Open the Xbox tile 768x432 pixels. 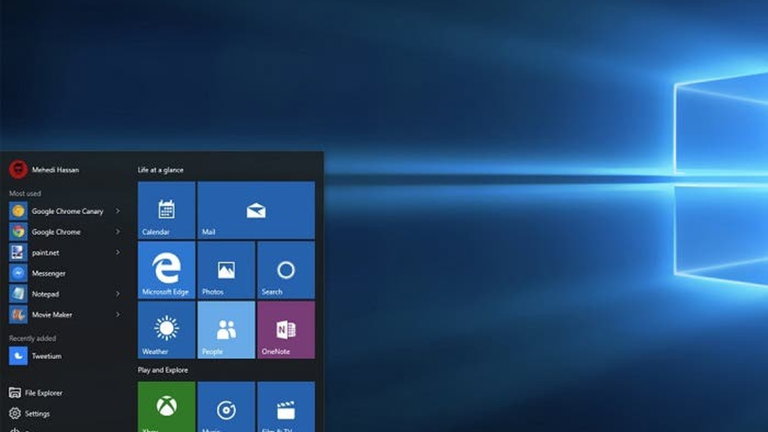166,407
